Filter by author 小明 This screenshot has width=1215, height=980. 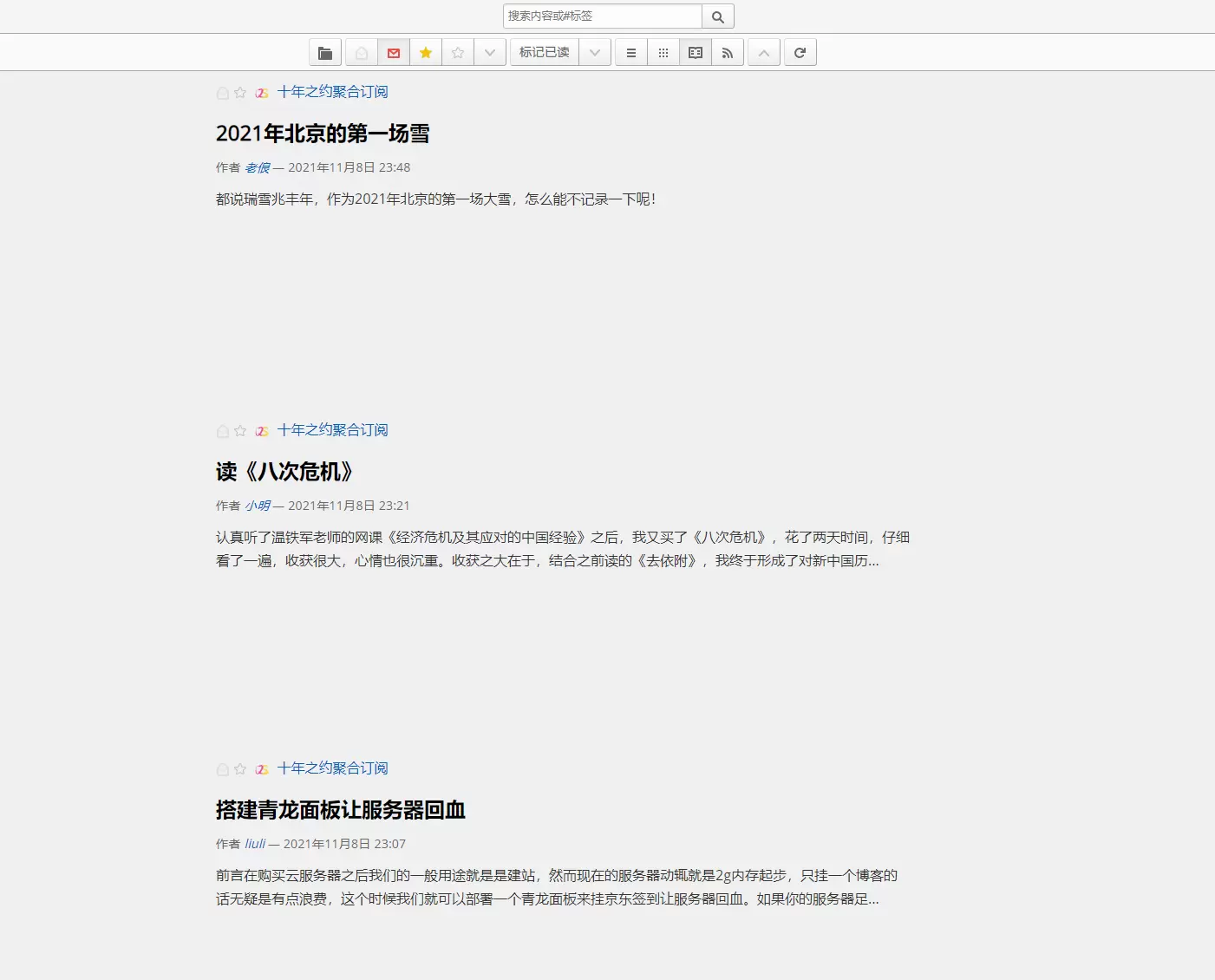click(258, 506)
